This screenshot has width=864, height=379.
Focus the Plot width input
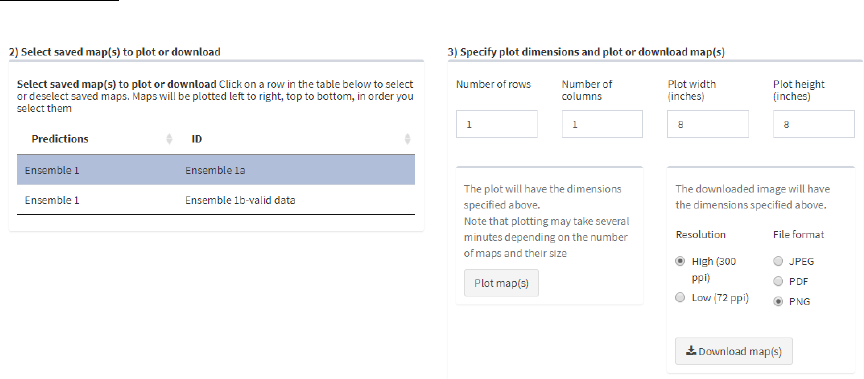pyautogui.click(x=708, y=124)
